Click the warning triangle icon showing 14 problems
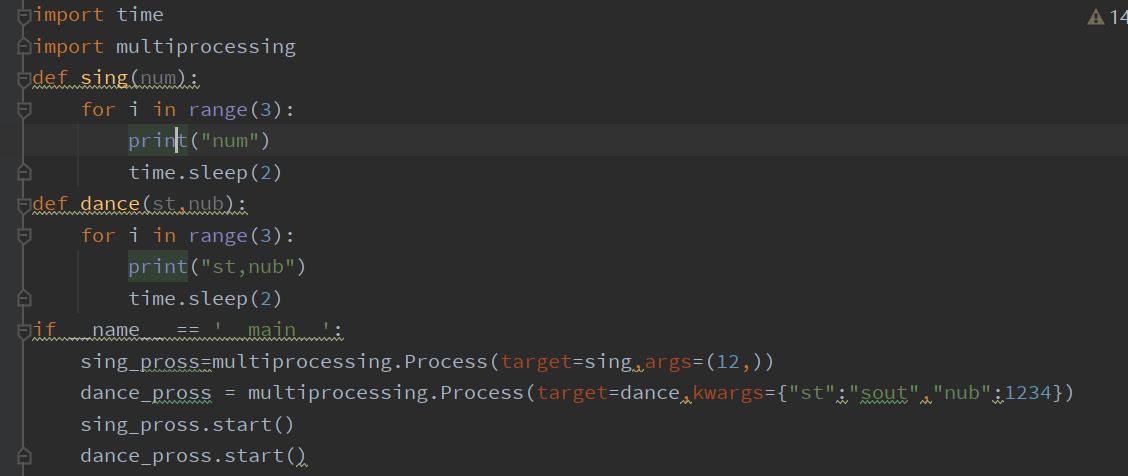 point(1095,17)
